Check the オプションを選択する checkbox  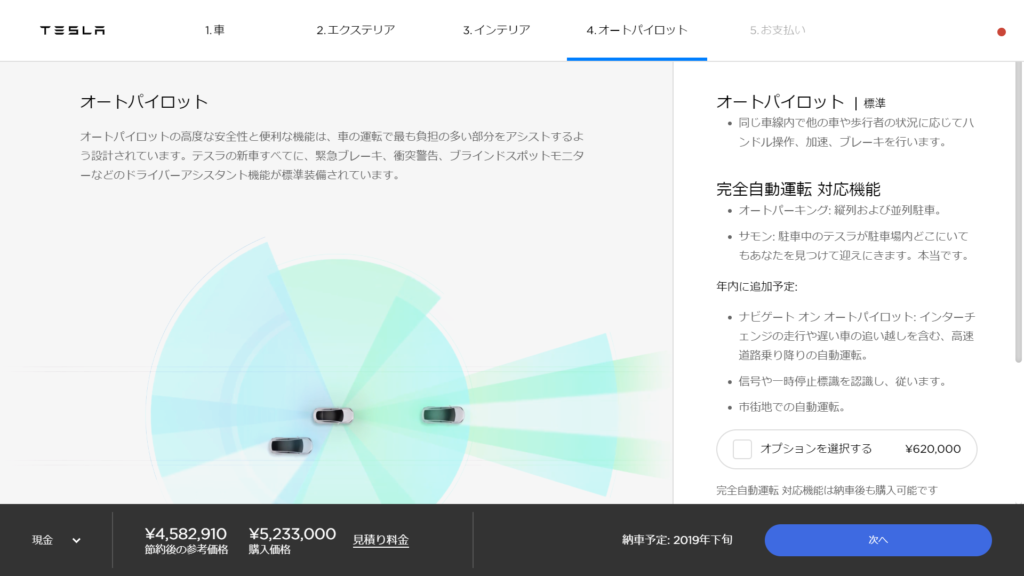tap(742, 449)
